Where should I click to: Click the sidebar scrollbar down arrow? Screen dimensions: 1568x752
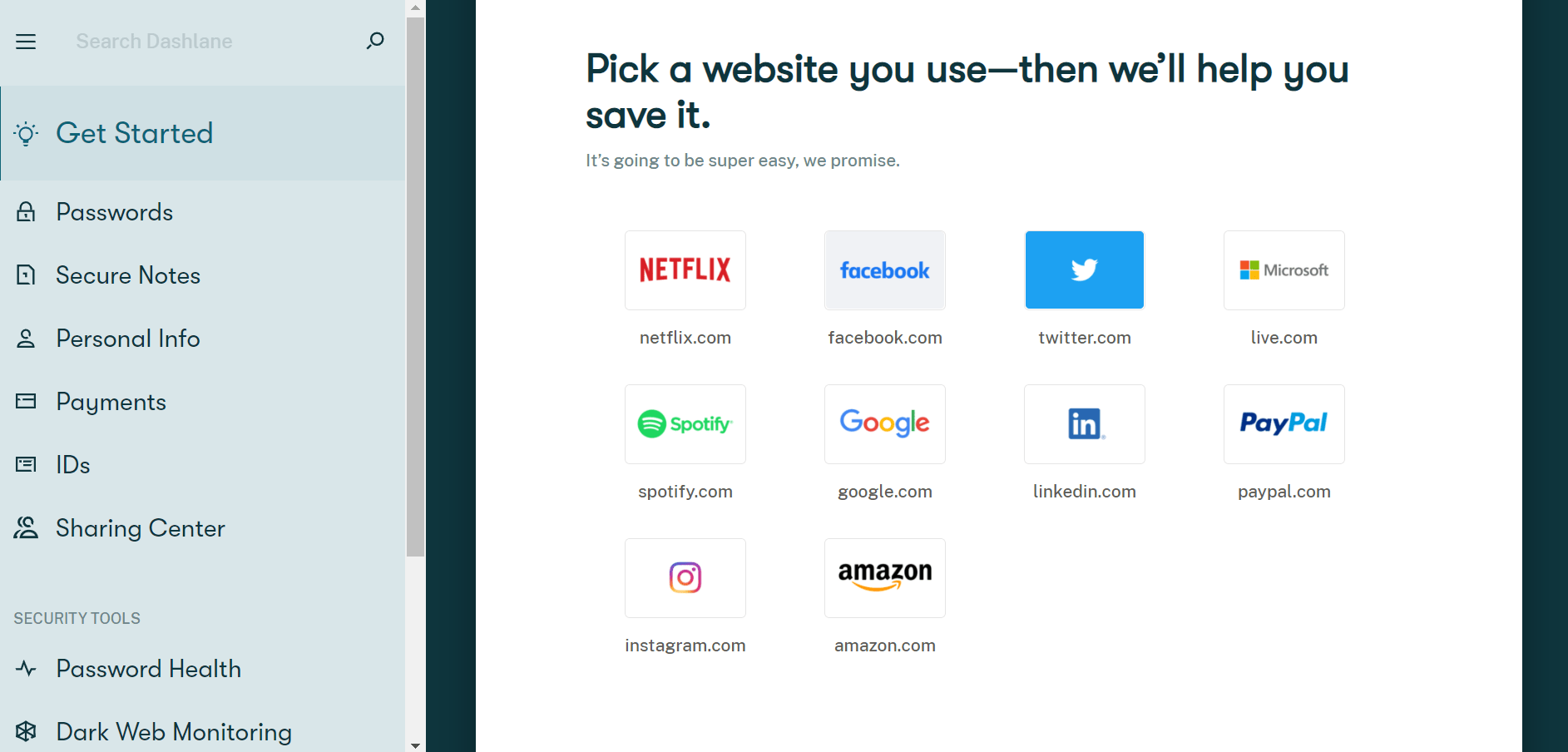[415, 745]
